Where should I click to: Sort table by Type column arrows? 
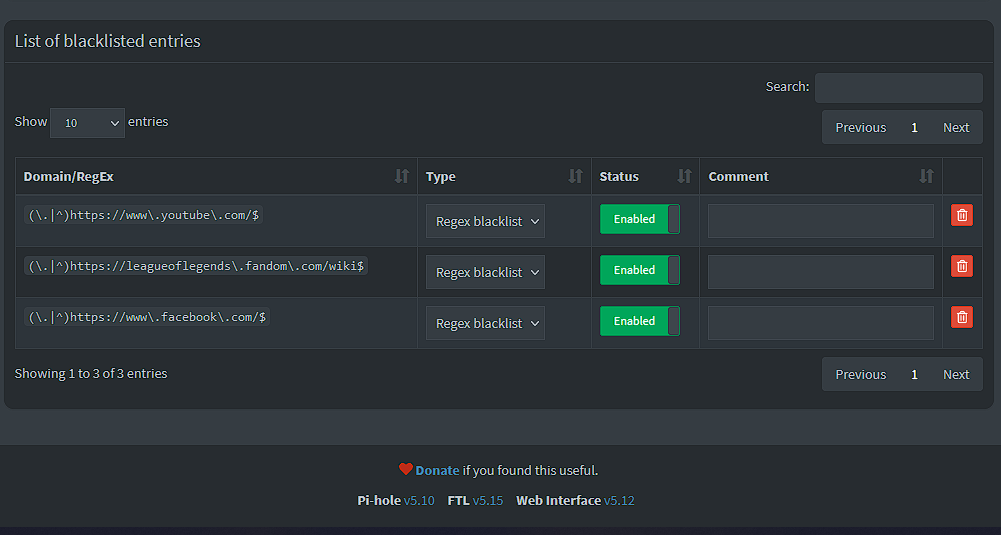point(575,176)
